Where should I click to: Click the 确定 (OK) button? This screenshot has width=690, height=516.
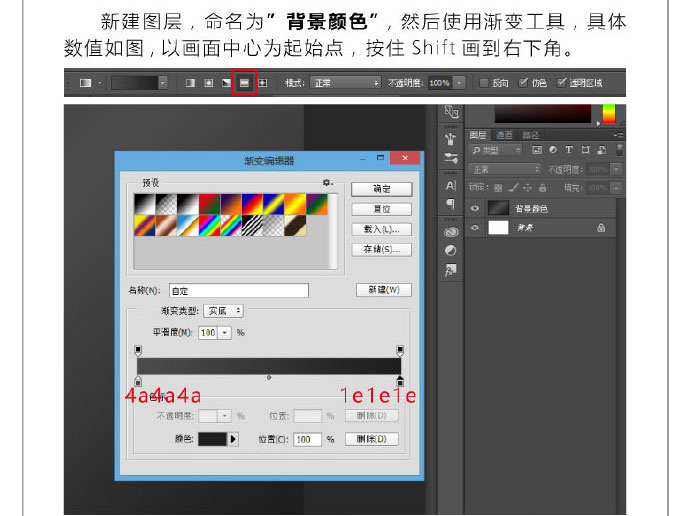[381, 189]
